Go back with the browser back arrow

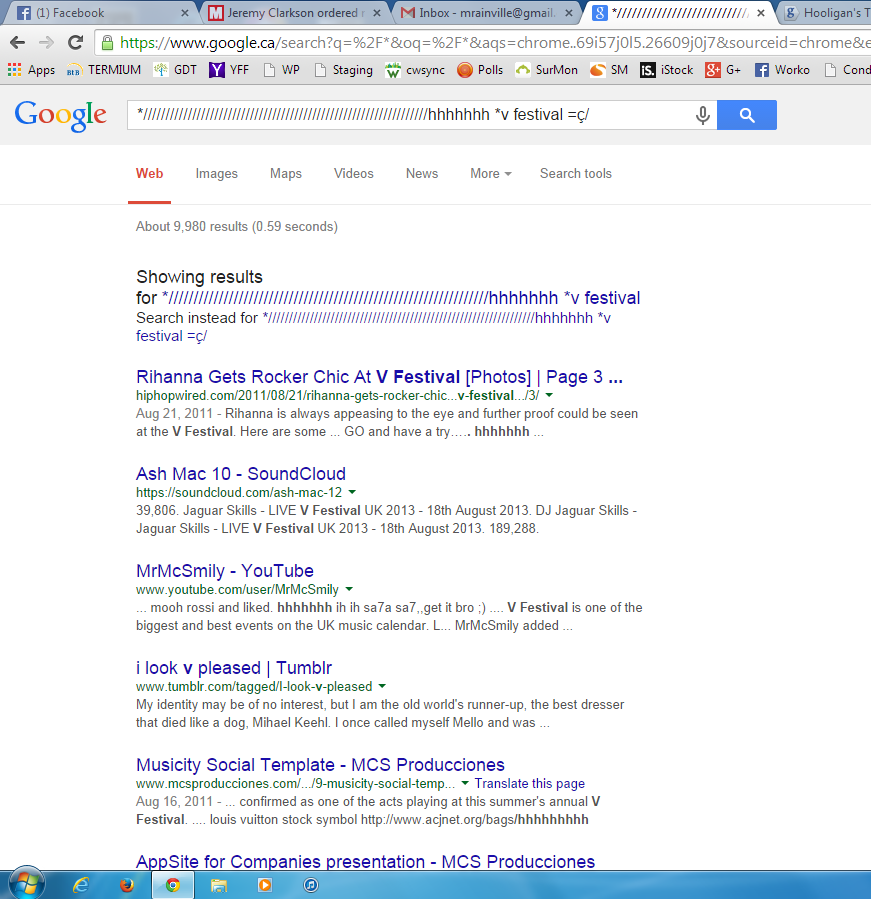(x=18, y=42)
